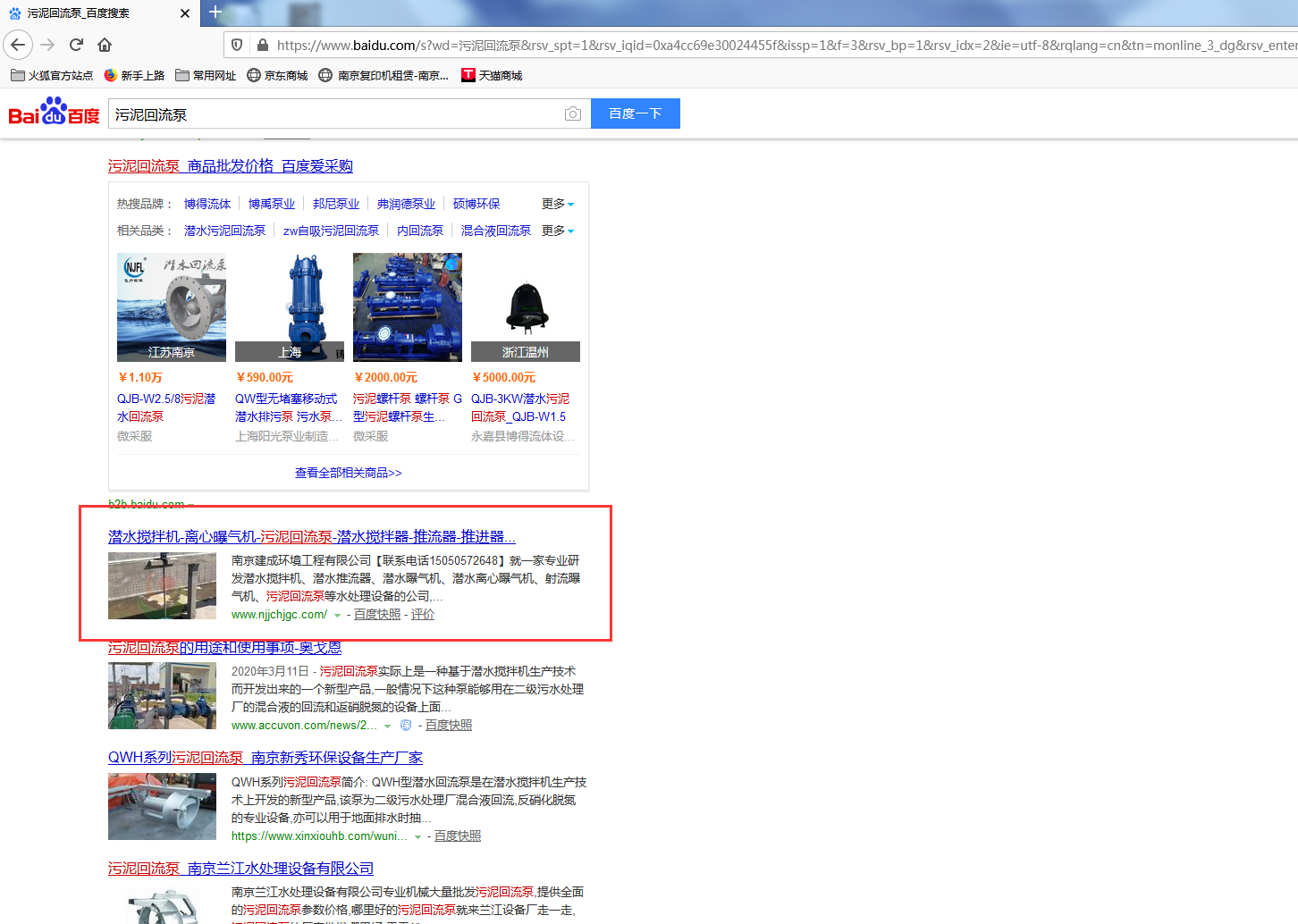Open QJB-W2.5/8污泥潜水回流泵 product link
This screenshot has height=924, width=1298.
pyautogui.click(x=167, y=407)
